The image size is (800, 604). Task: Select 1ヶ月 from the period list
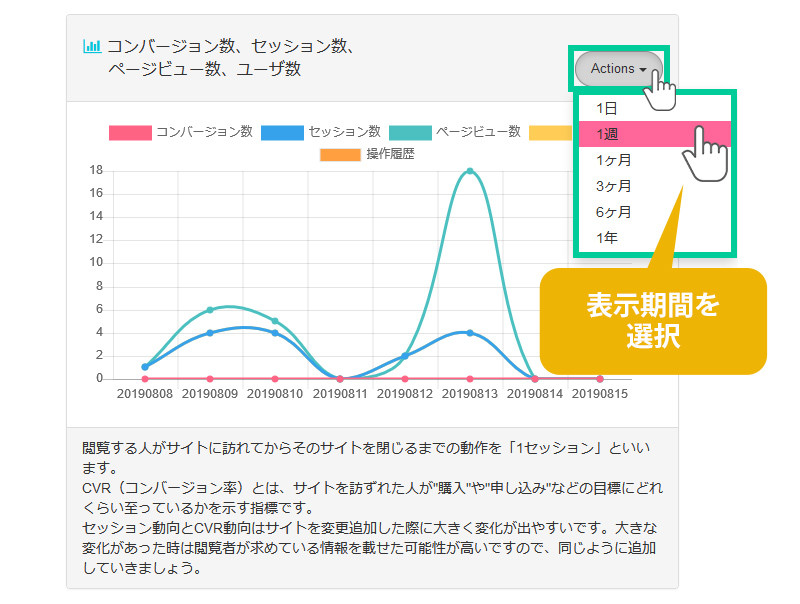tap(613, 160)
